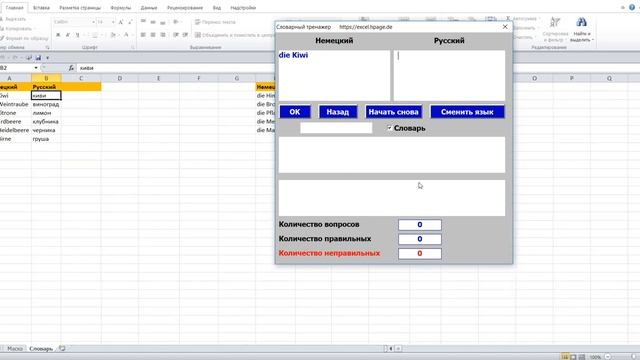Image resolution: width=640 pixels, height=360 pixels.
Task: Expand the Font group dialog launcher
Action: click(133, 48)
